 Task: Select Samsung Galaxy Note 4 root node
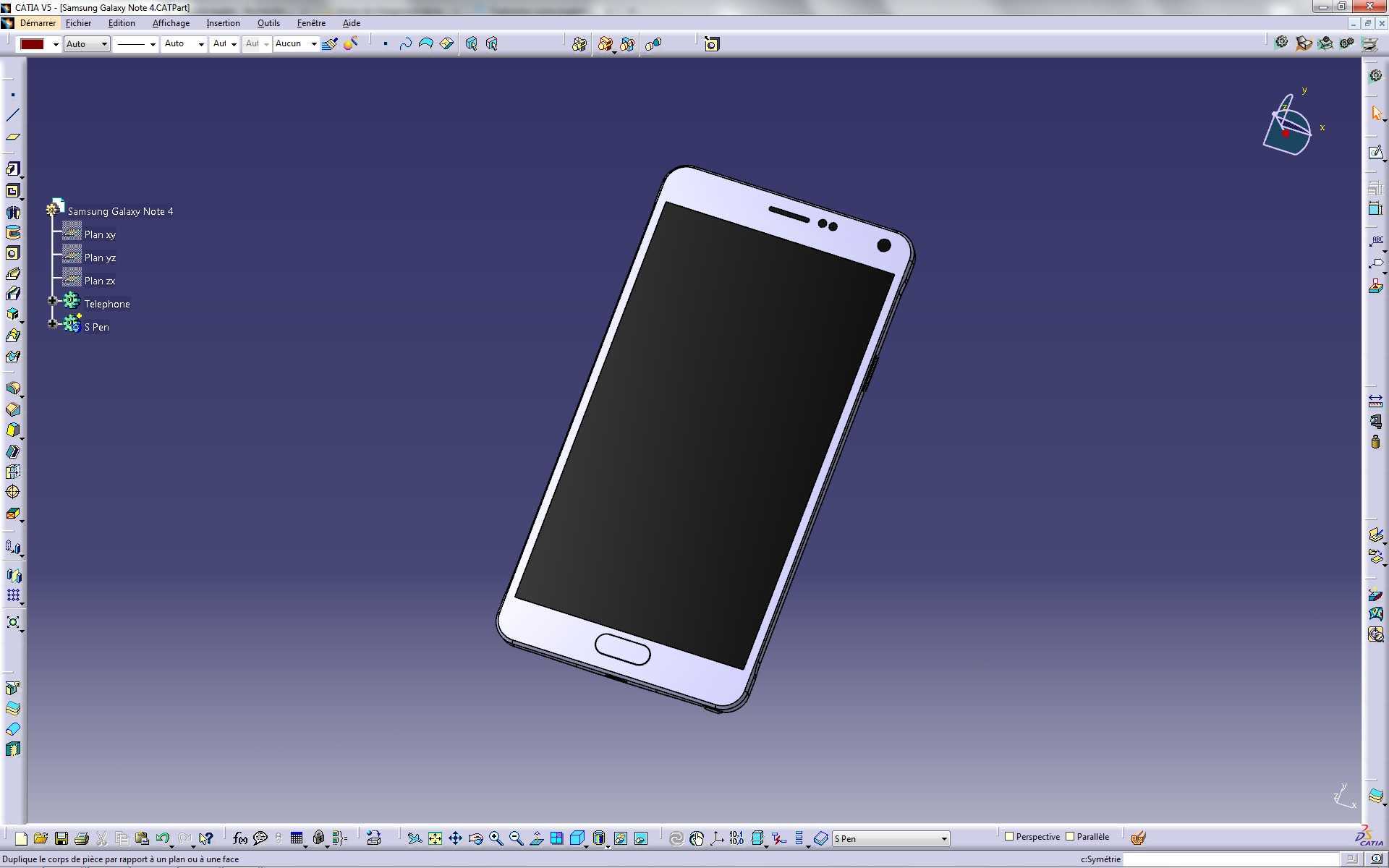[120, 211]
